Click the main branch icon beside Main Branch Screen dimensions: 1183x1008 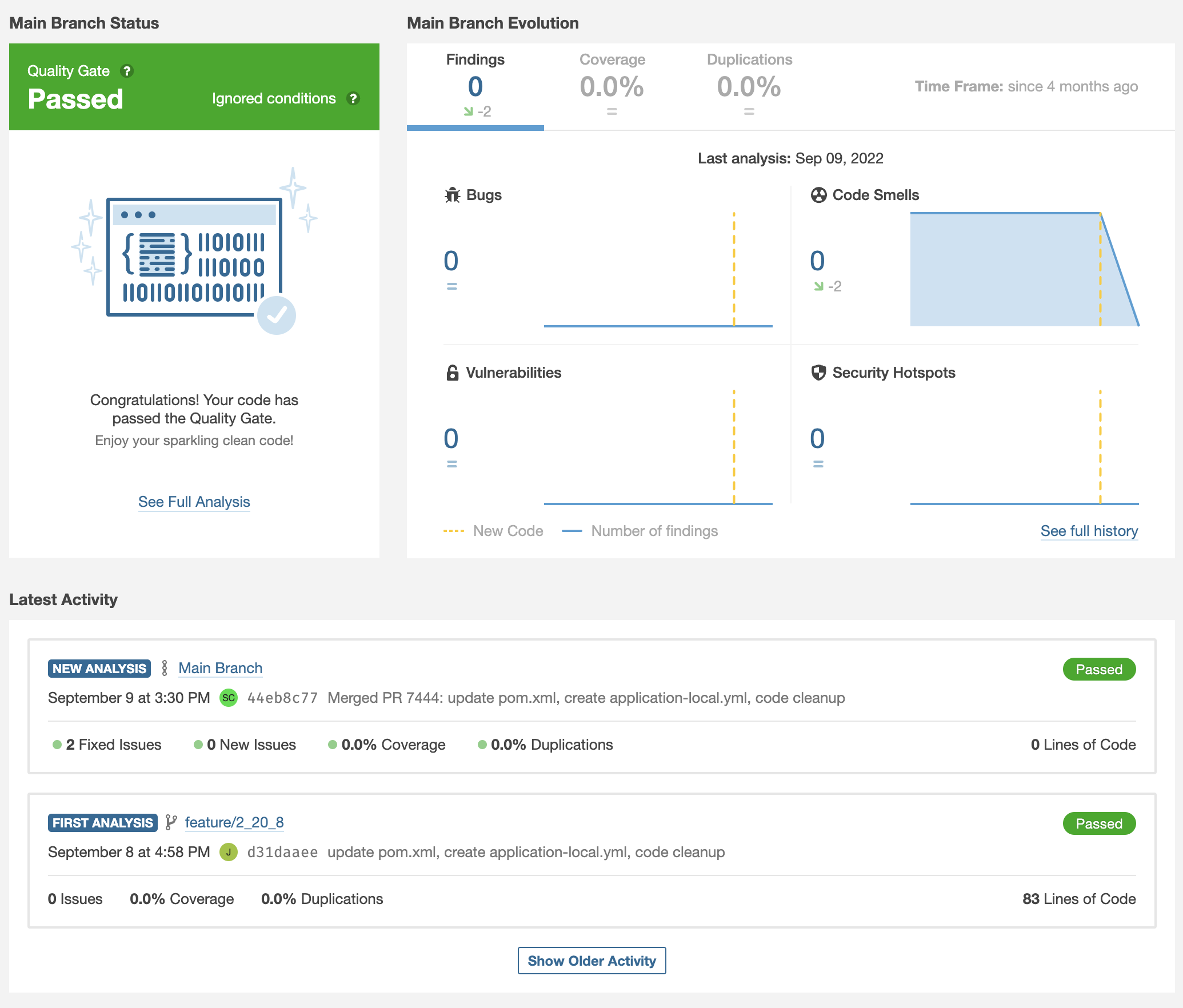coord(165,668)
